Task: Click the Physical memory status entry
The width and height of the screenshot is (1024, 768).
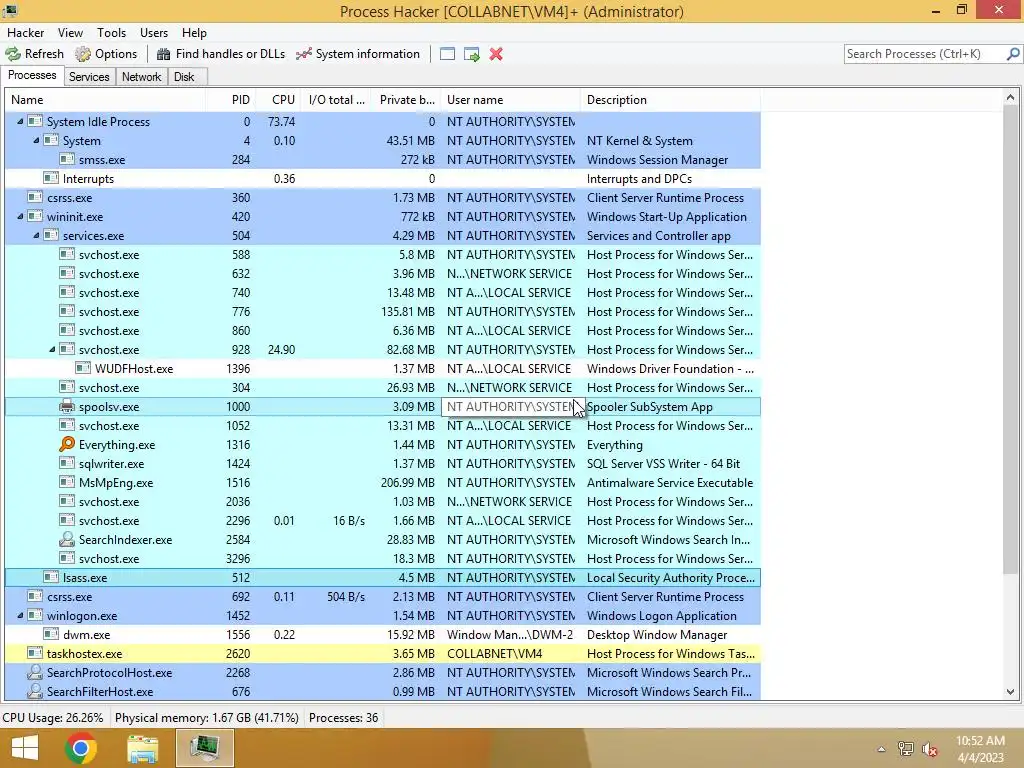Action: [206, 718]
